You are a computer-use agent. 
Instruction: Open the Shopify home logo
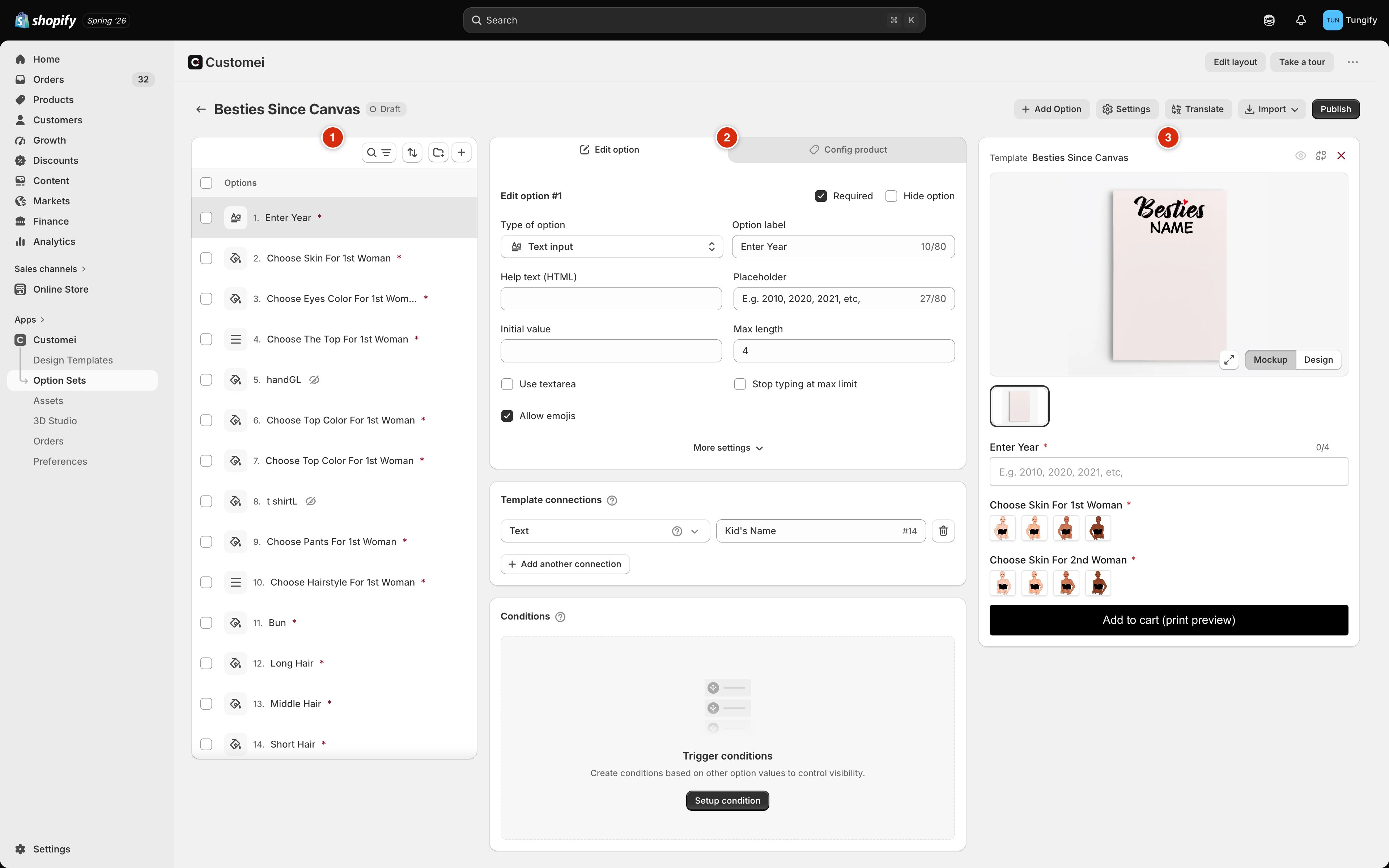pyautogui.click(x=45, y=20)
